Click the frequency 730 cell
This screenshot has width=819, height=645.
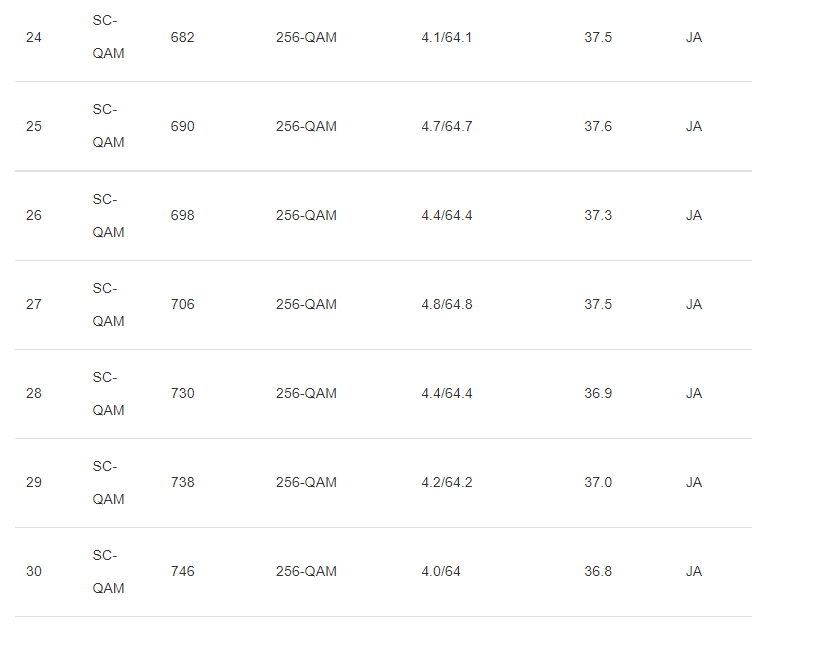183,394
